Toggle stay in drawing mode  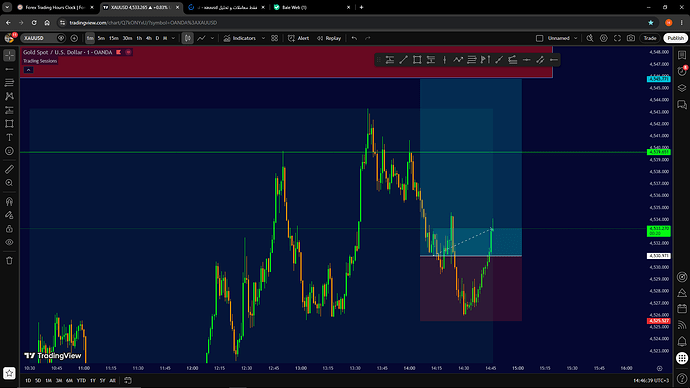click(x=9, y=215)
